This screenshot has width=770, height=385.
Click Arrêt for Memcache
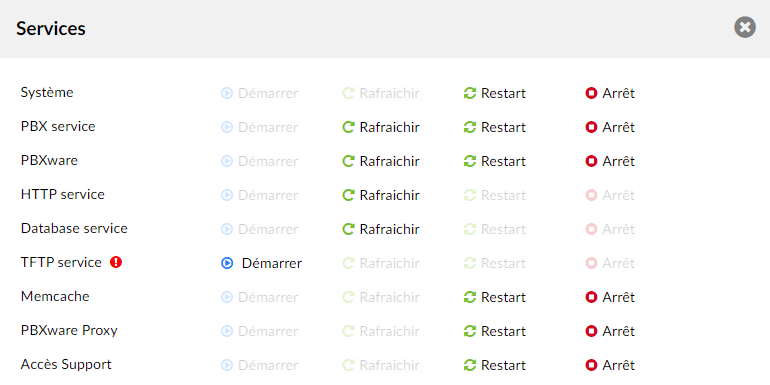[x=610, y=297]
